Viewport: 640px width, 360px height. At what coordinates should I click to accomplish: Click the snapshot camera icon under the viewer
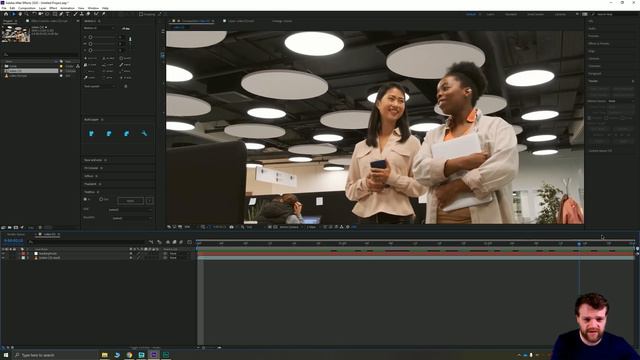231,227
